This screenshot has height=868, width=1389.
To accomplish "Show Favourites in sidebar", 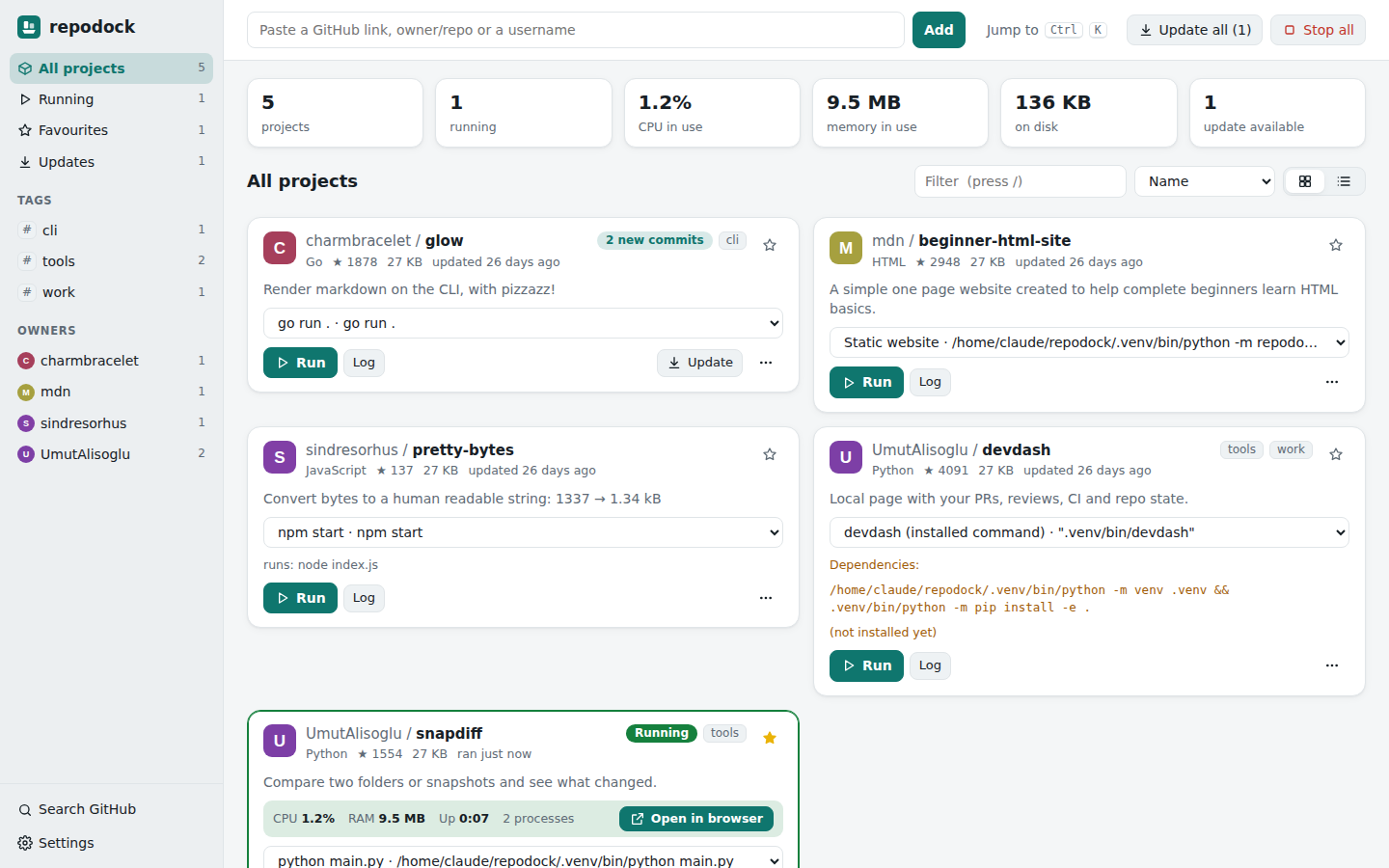I will coord(112,130).
